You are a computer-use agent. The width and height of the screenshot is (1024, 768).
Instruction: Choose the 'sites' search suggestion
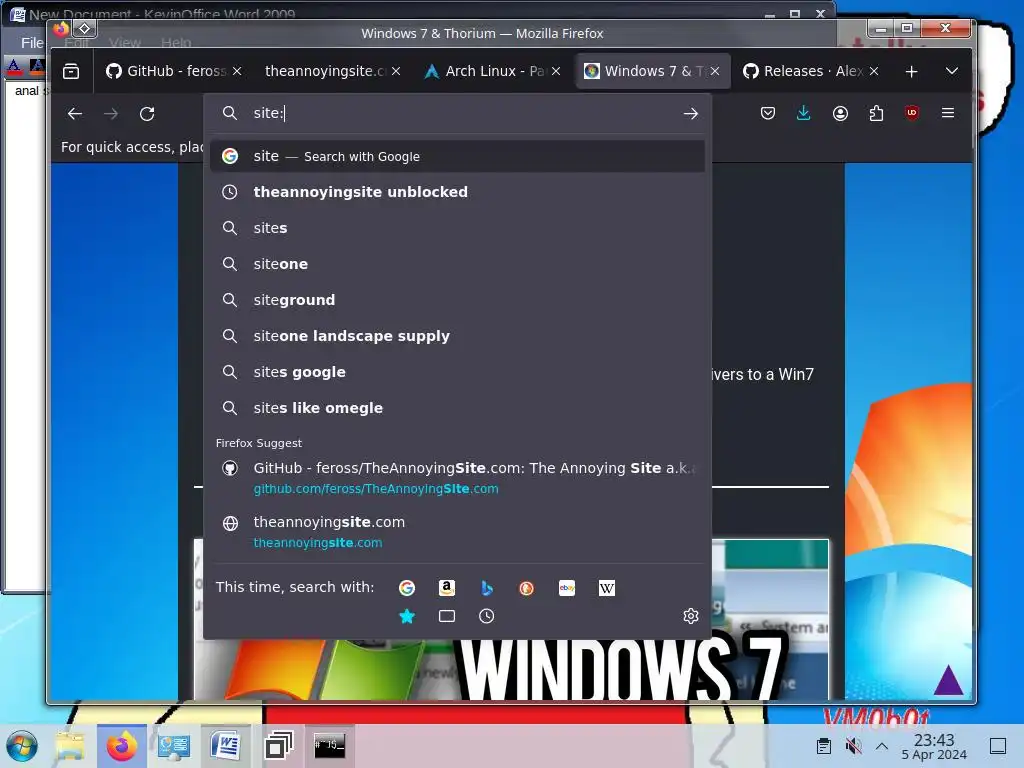457,228
